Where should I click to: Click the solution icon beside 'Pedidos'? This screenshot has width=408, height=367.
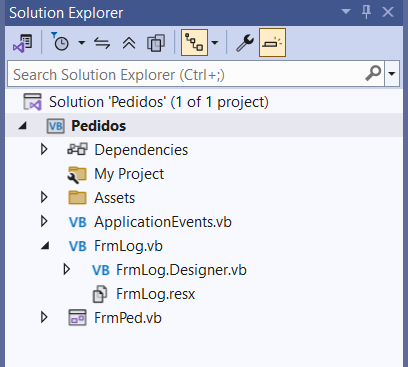[x=32, y=102]
